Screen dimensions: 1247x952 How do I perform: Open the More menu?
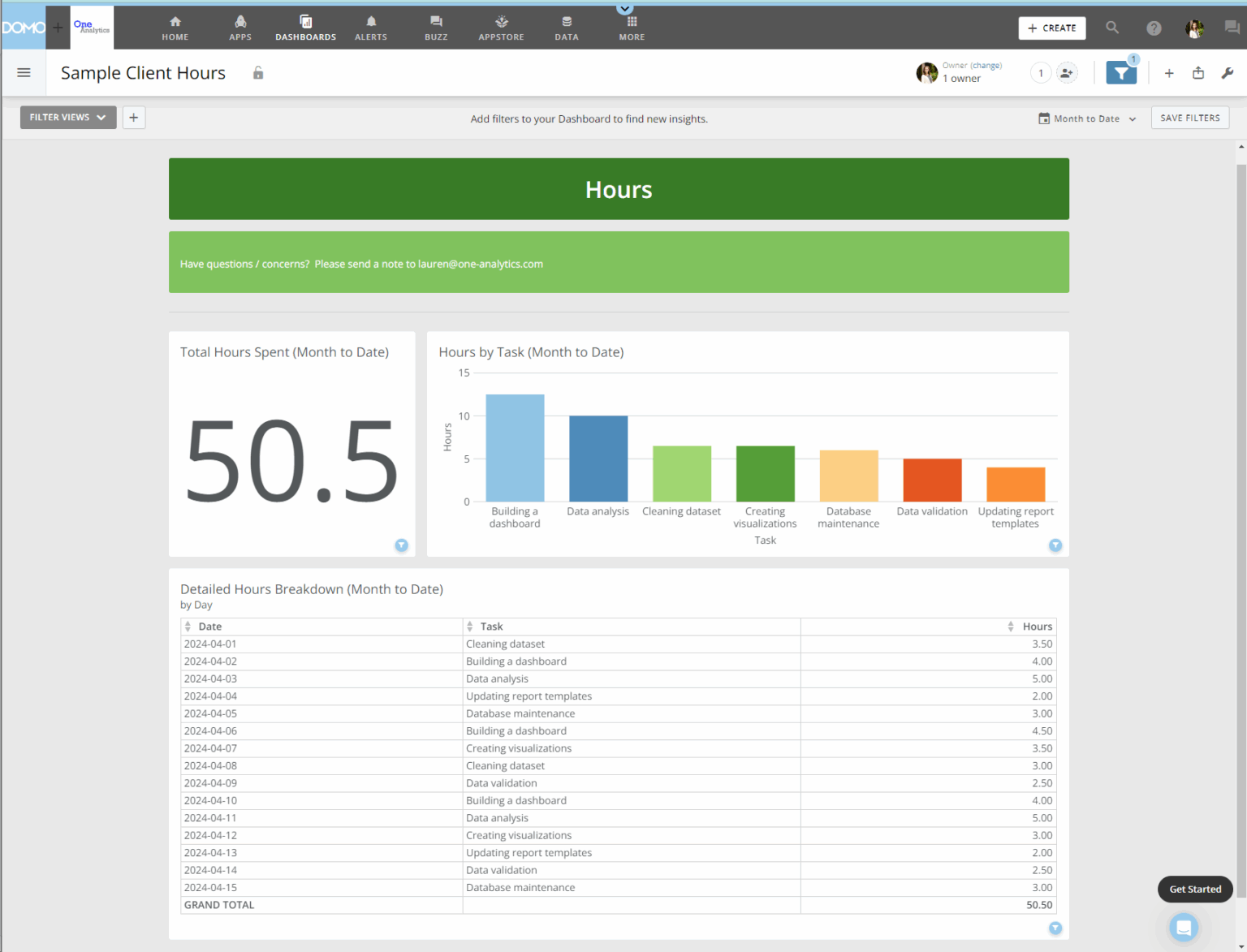point(632,27)
